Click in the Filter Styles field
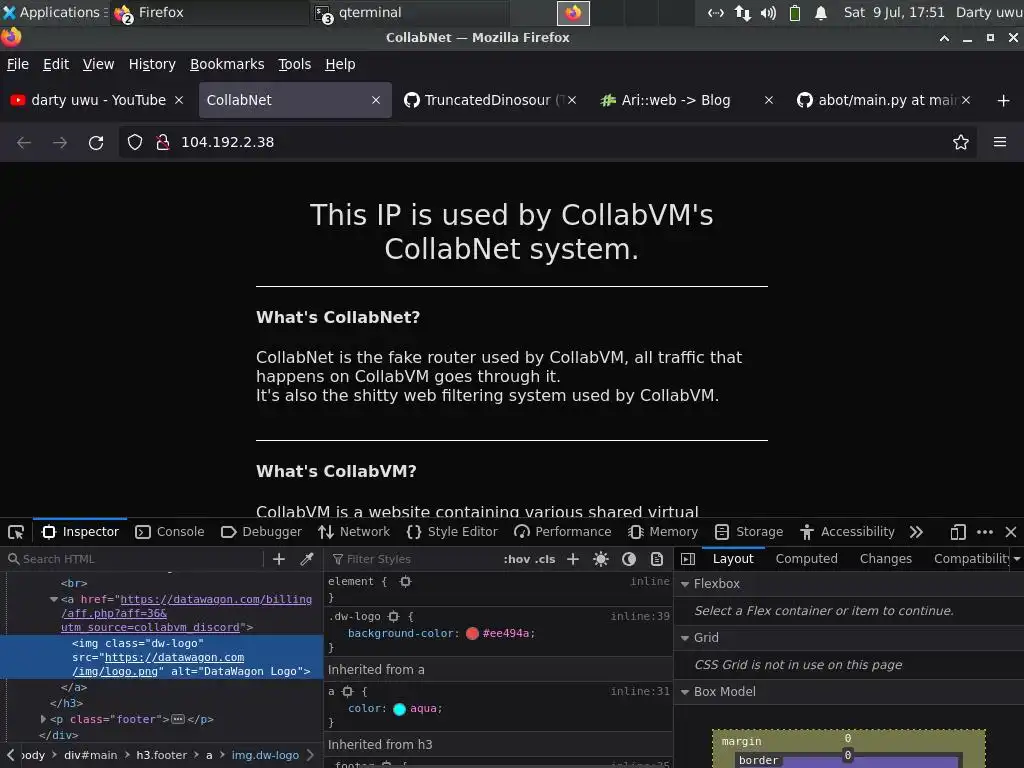 pos(415,559)
